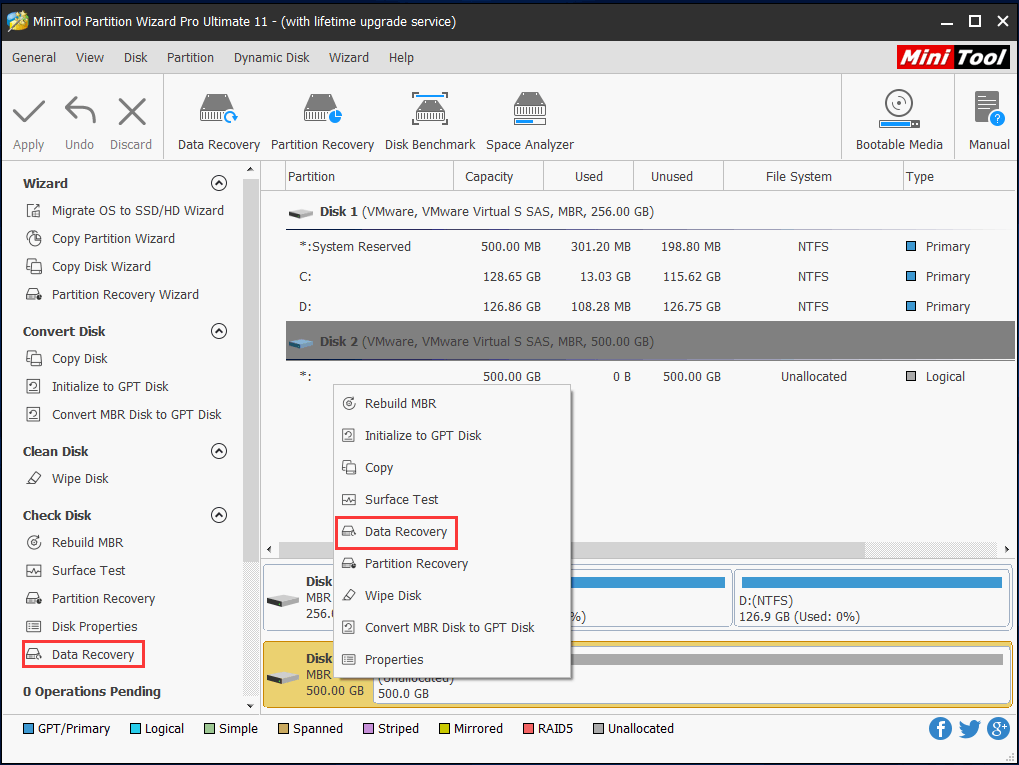The image size is (1019, 765).
Task: Click the sidebar scroll-down arrow
Action: (250, 706)
